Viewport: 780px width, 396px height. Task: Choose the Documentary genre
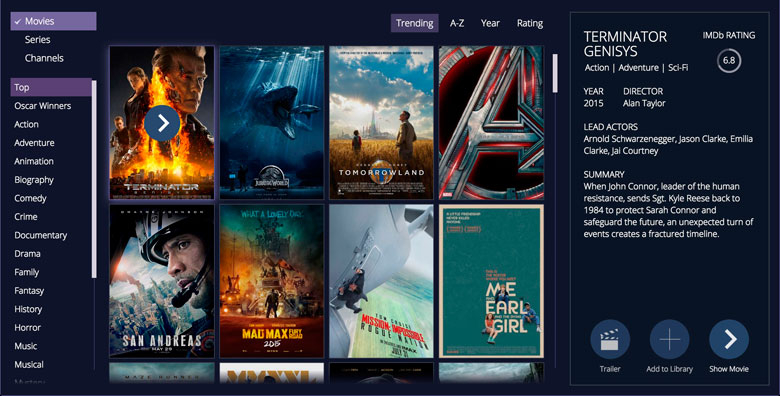coord(41,235)
